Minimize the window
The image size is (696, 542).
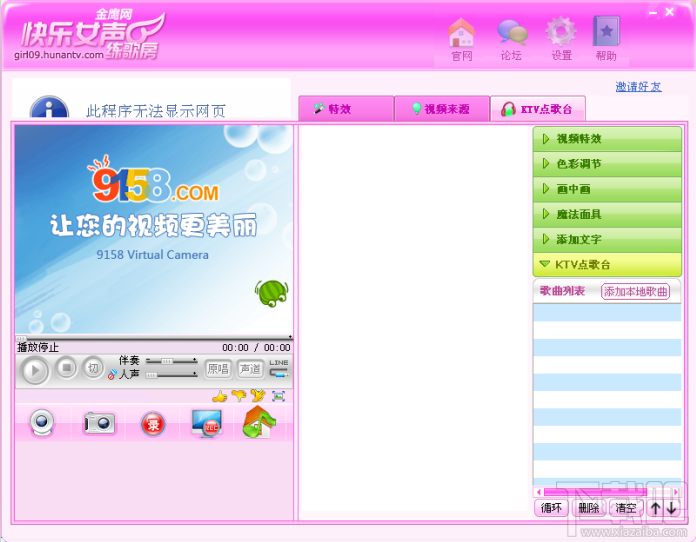(652, 12)
